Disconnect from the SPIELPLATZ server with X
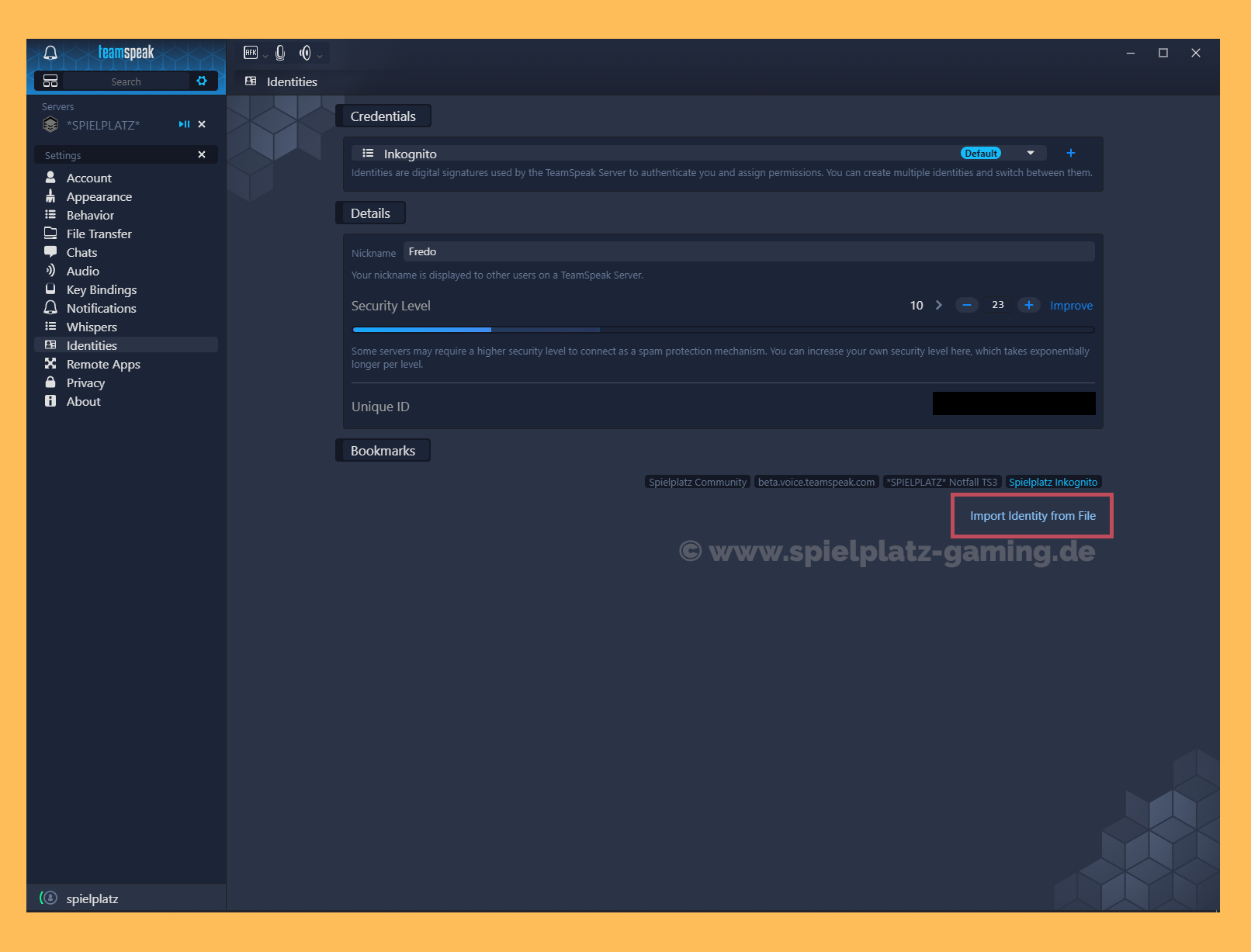 202,124
